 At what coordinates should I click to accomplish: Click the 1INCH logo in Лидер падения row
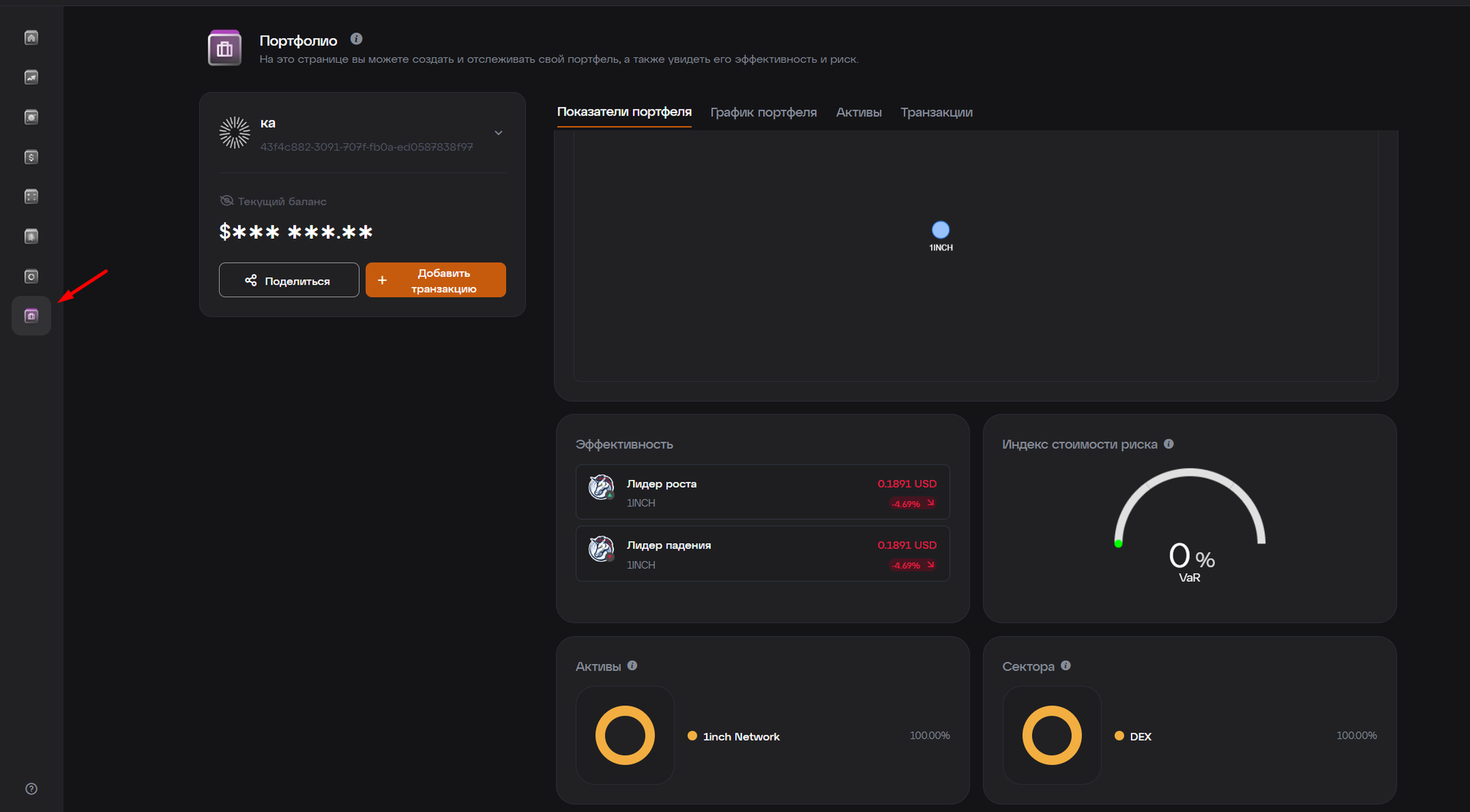pyautogui.click(x=601, y=548)
